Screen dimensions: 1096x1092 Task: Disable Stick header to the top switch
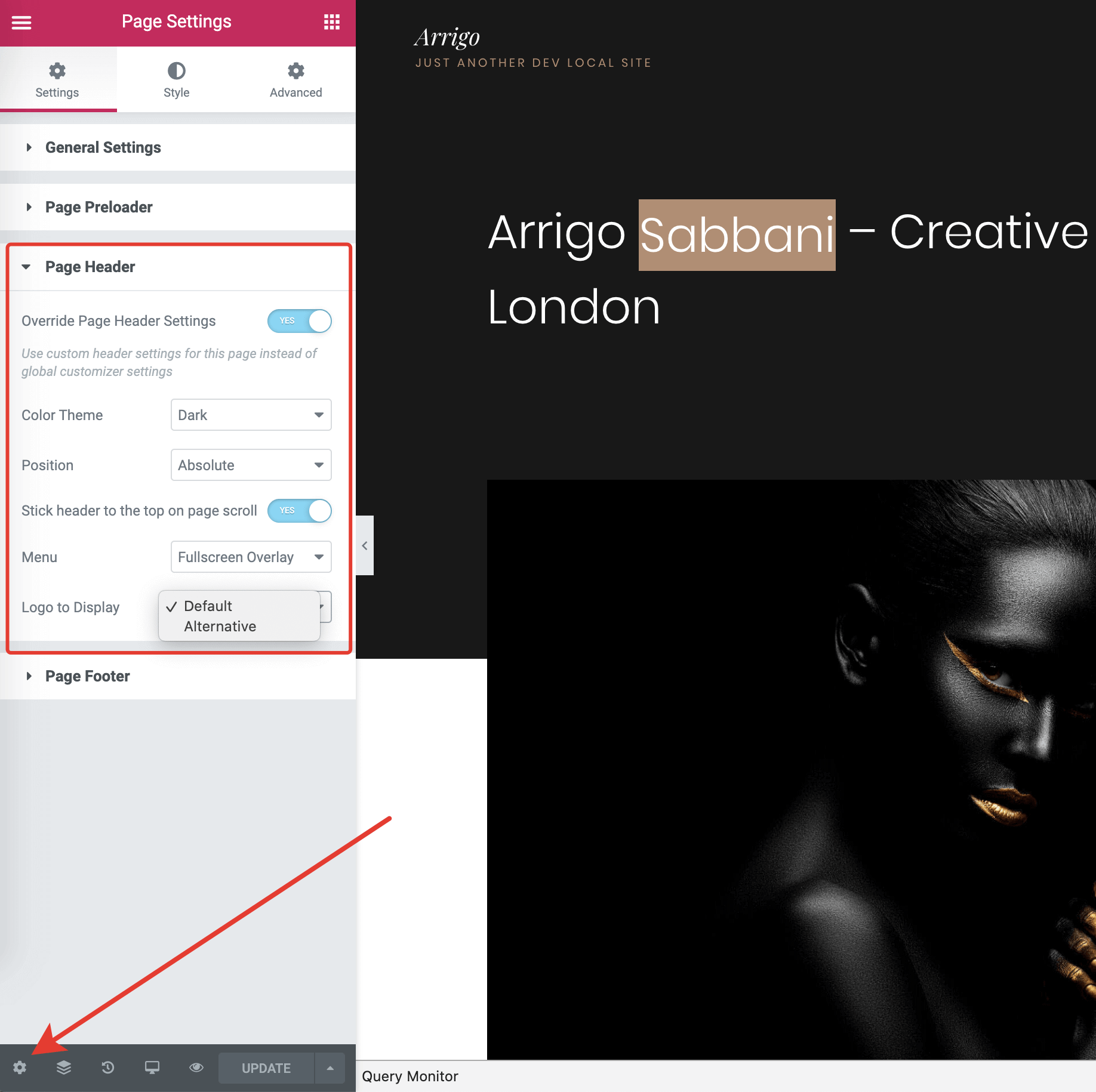point(299,511)
